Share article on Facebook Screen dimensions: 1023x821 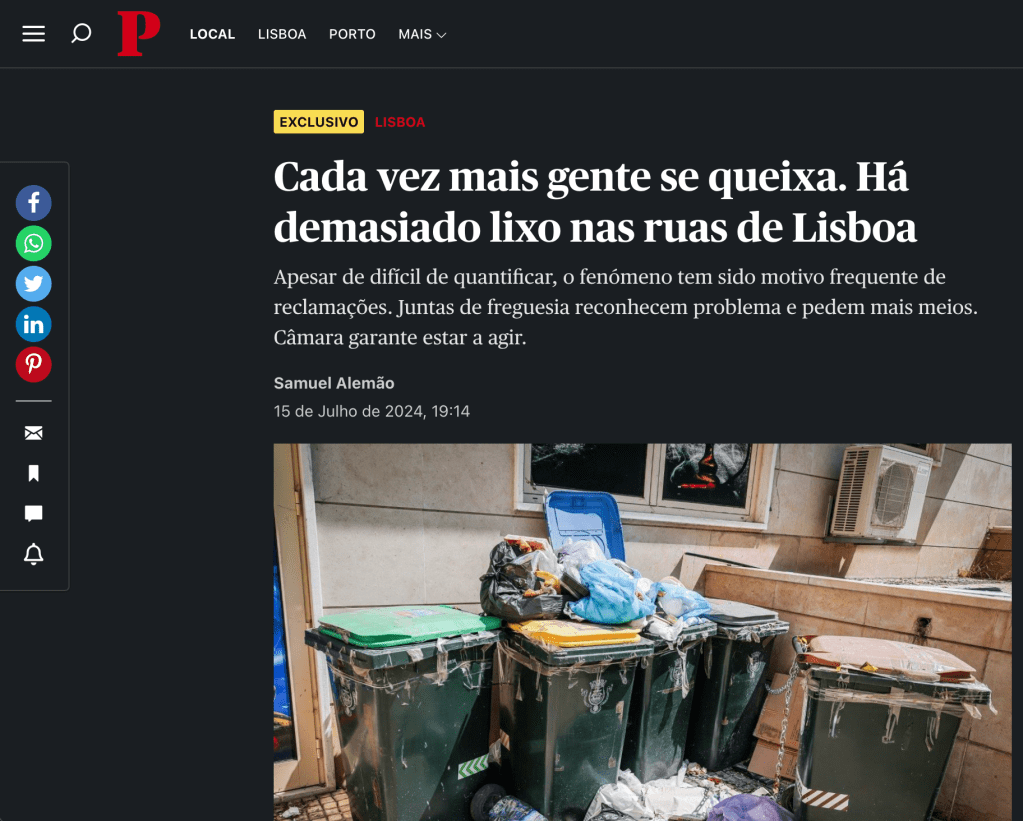[33, 203]
